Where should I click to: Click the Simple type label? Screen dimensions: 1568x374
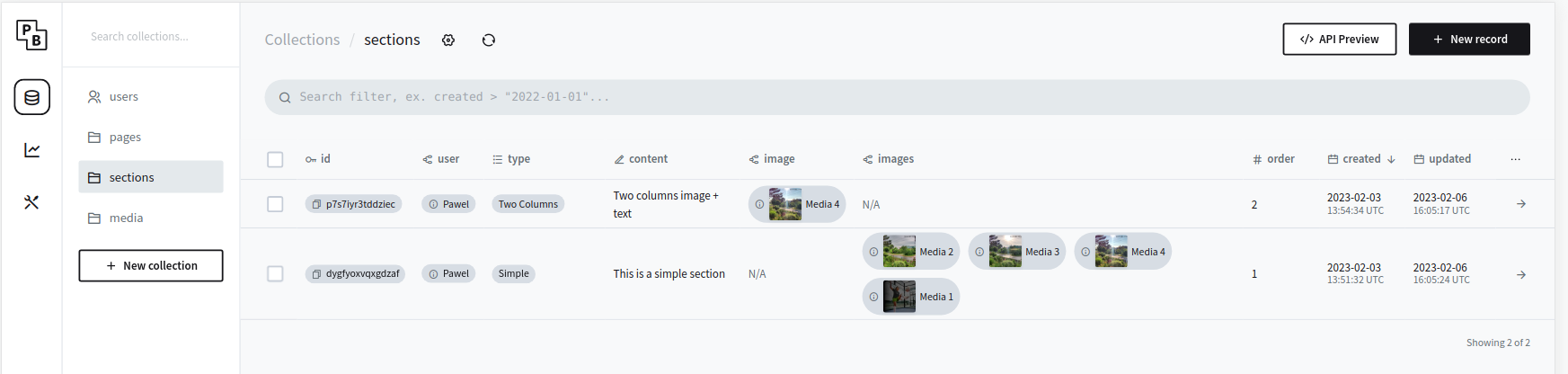click(514, 273)
